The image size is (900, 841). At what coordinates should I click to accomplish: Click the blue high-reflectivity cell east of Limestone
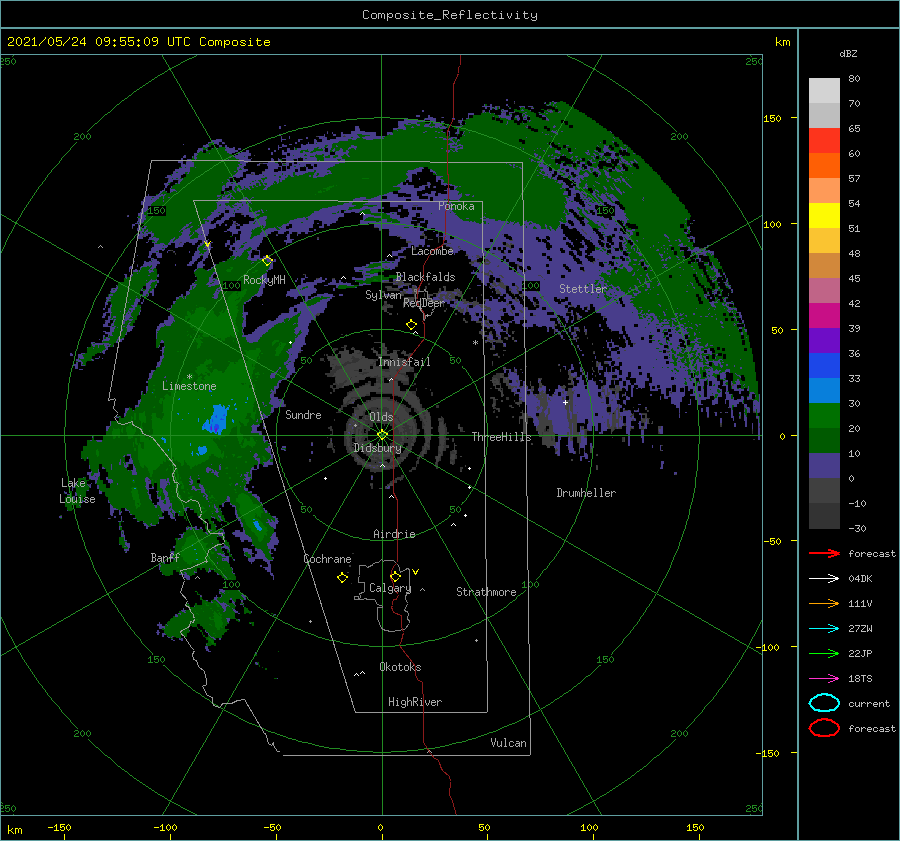pos(216,419)
